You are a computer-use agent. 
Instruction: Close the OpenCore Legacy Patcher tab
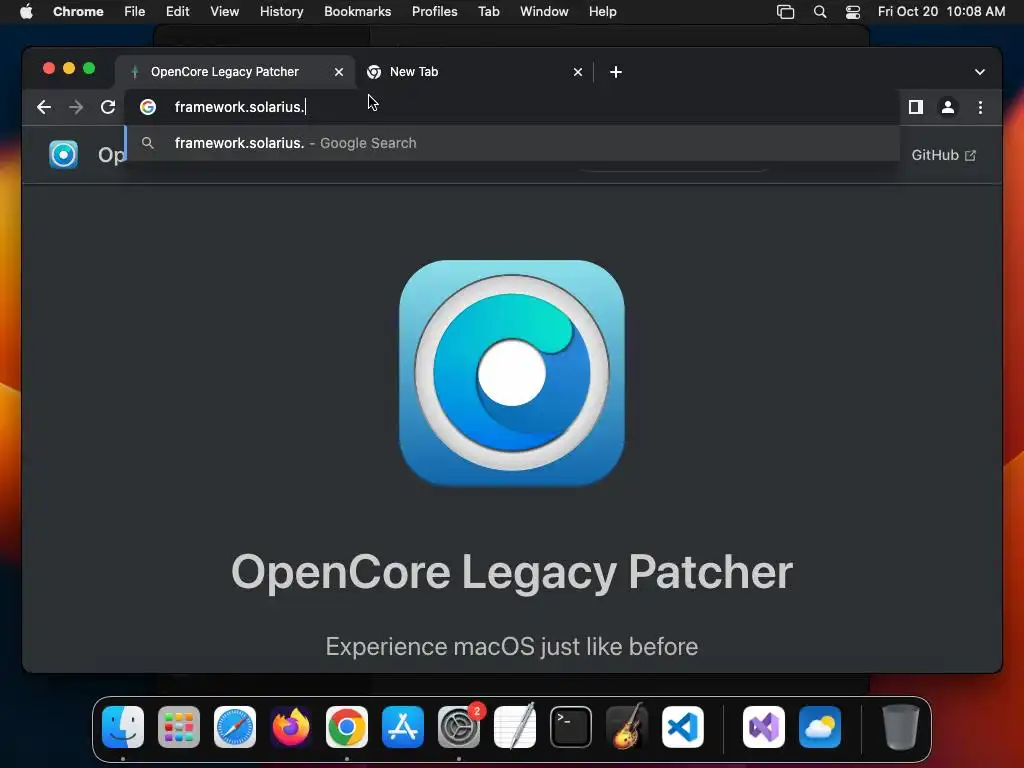click(x=339, y=72)
